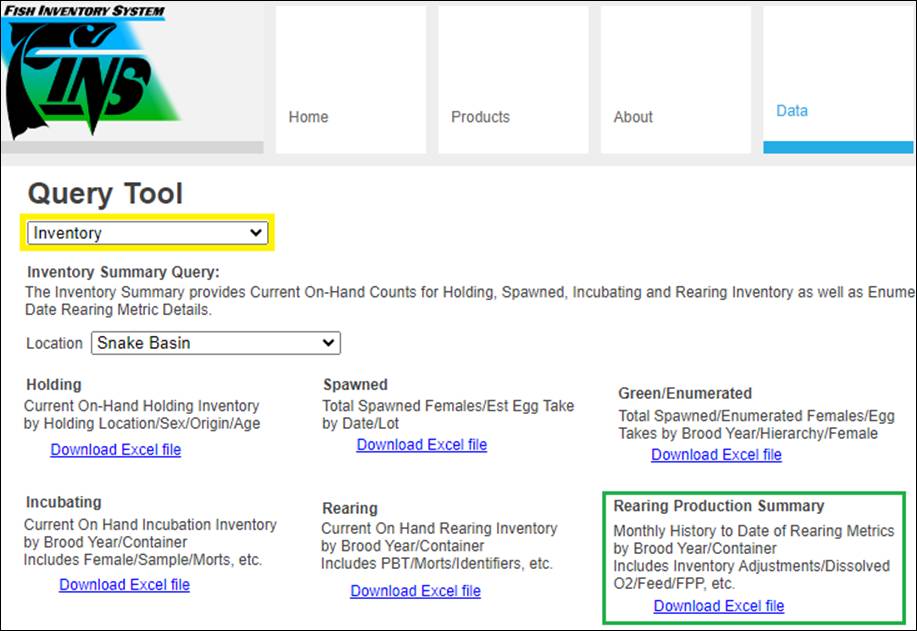Viewport: 917px width, 631px height.
Task: Download the Incubating inventory Excel file
Action: [124, 585]
